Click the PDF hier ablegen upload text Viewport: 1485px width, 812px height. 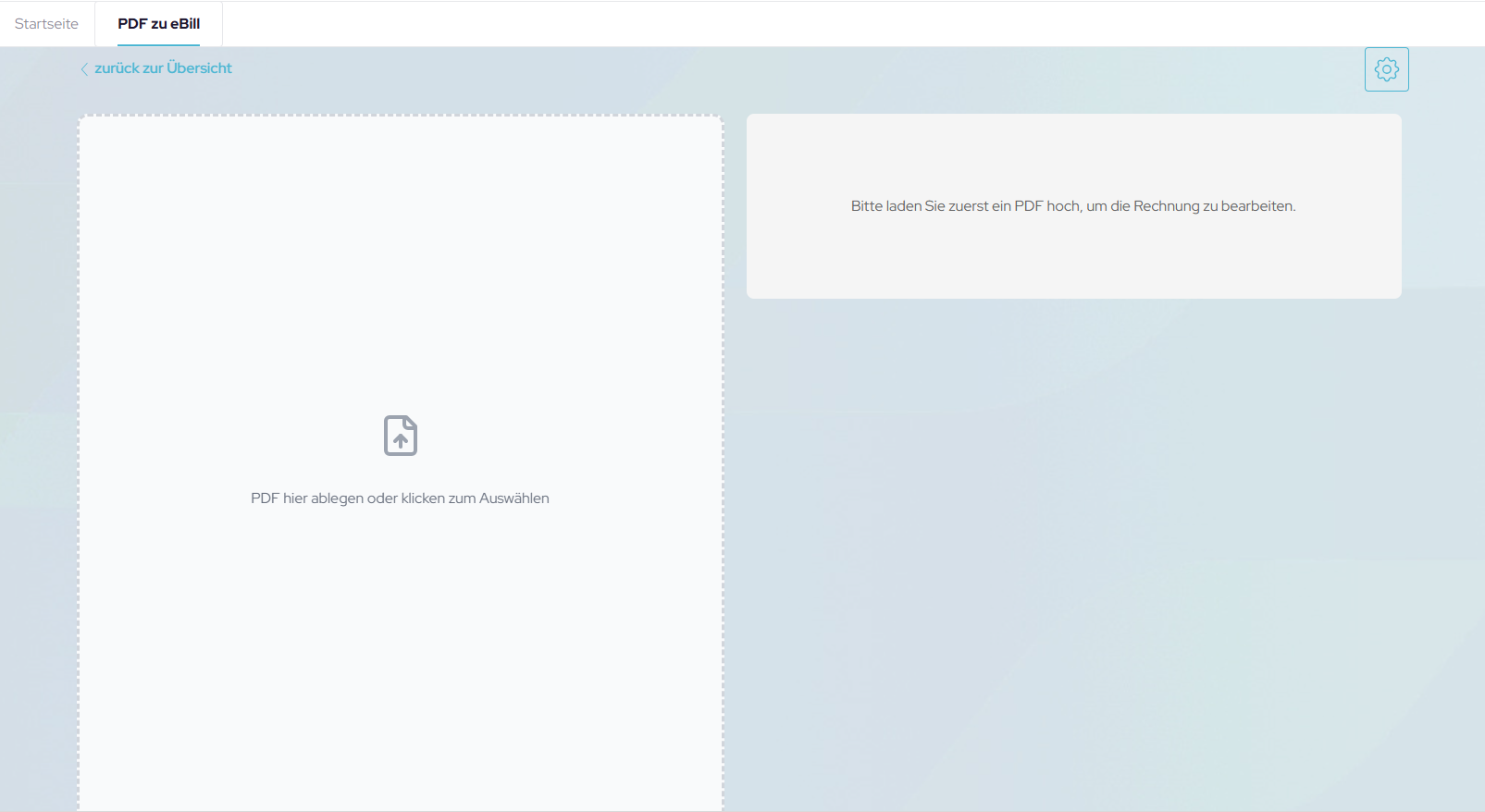tap(400, 498)
